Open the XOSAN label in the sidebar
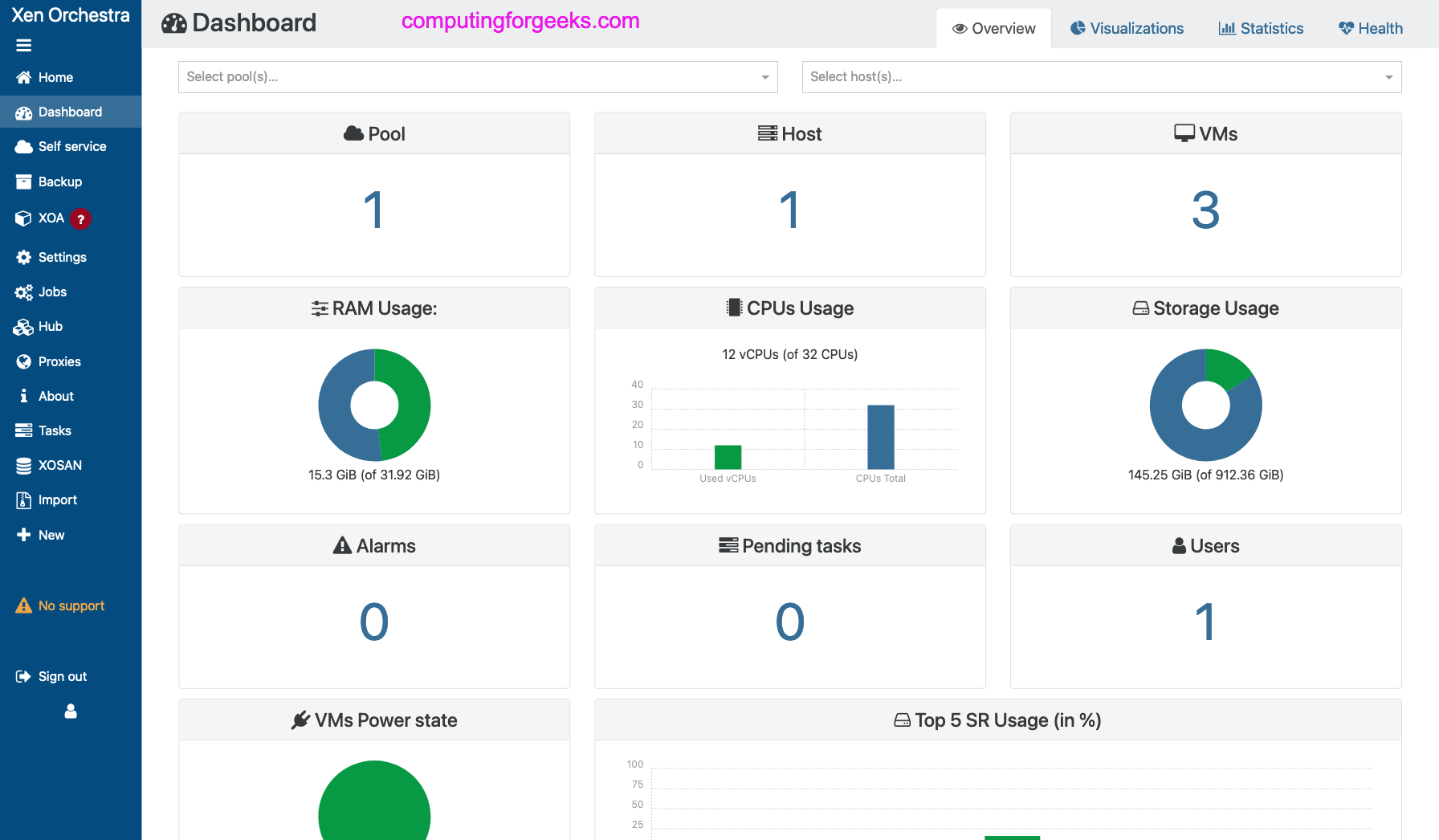Viewport: 1439px width, 840px height. coord(60,466)
